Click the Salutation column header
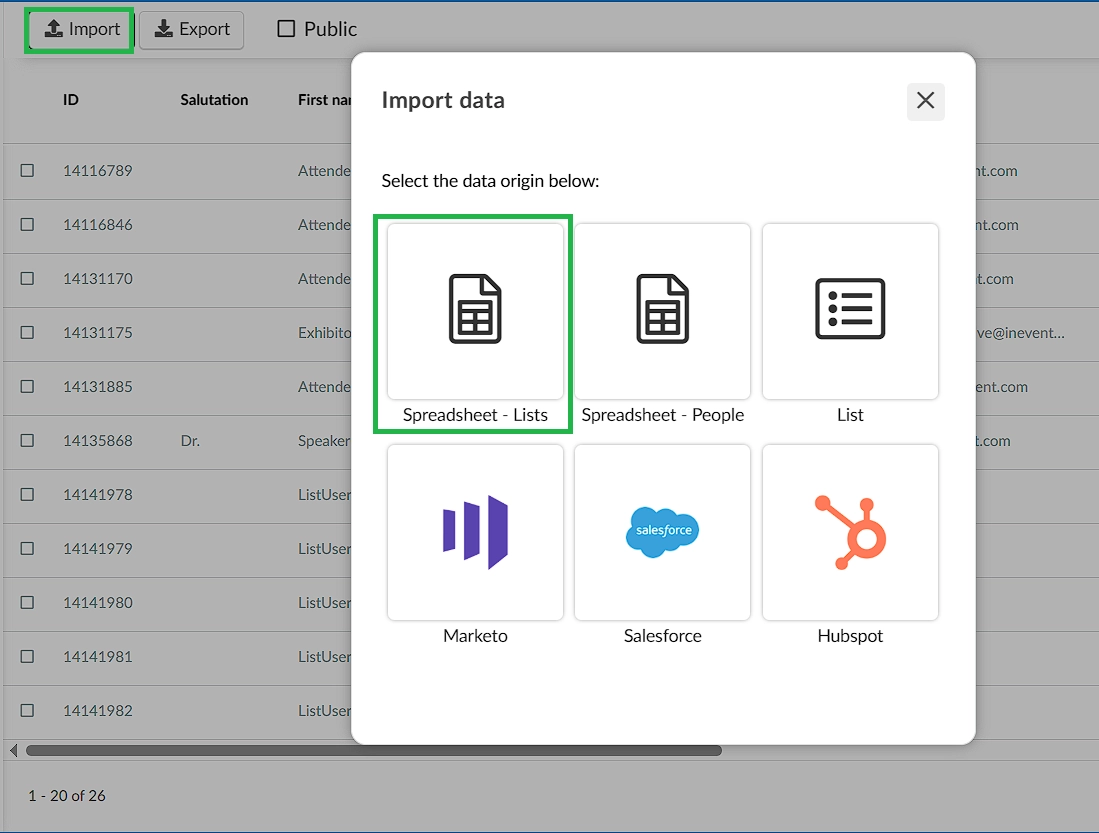1099x833 pixels. [x=214, y=100]
